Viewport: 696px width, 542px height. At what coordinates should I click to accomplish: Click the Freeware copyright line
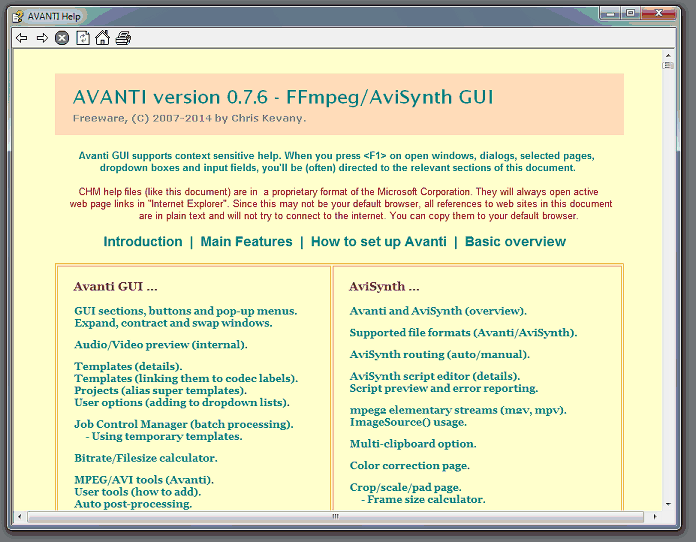click(190, 119)
